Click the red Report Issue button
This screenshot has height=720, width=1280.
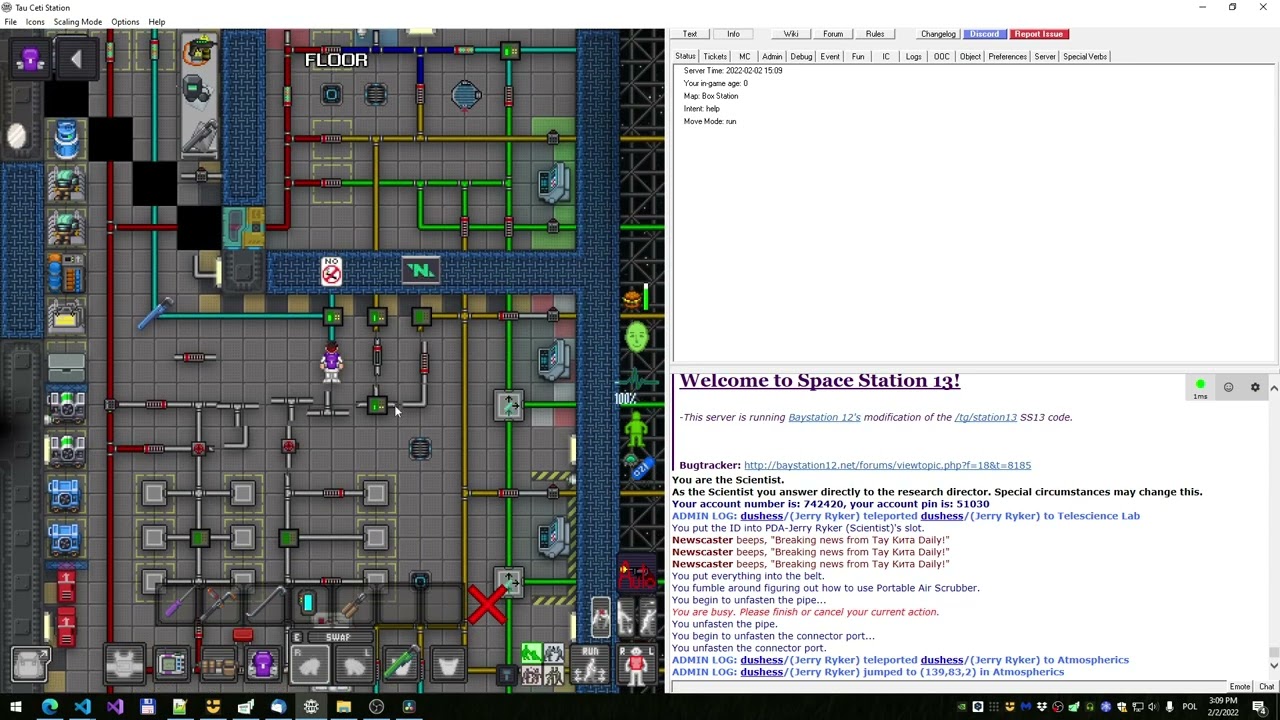pyautogui.click(x=1038, y=34)
